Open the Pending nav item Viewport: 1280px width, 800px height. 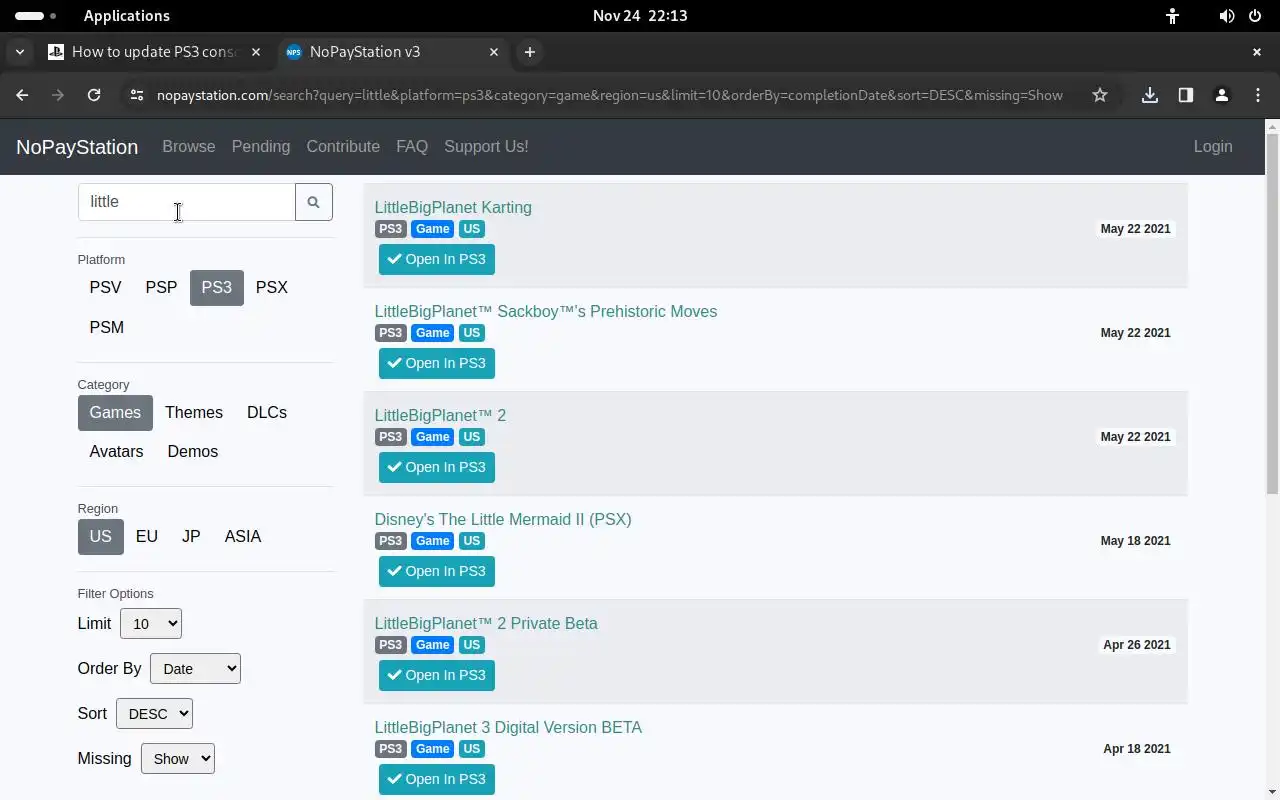[x=261, y=146]
